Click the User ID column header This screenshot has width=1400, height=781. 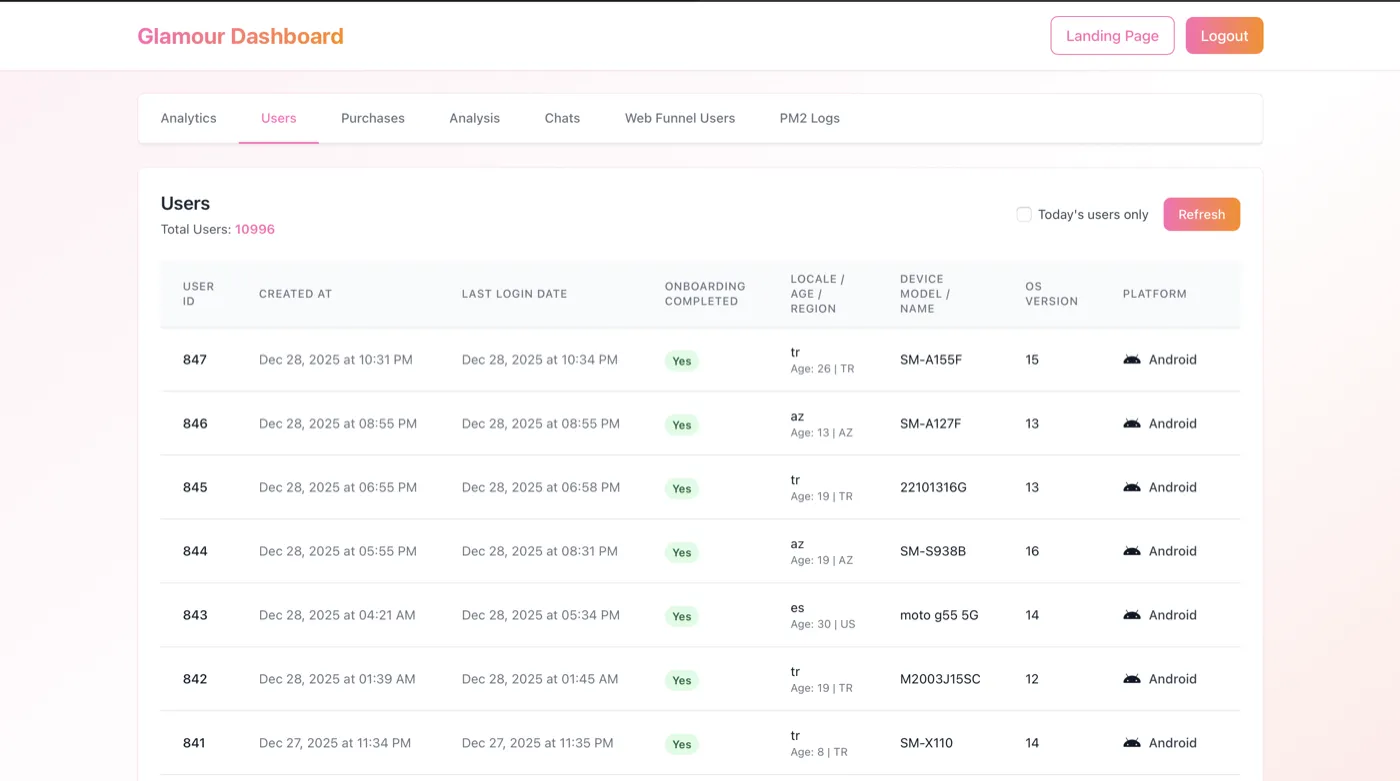click(199, 294)
